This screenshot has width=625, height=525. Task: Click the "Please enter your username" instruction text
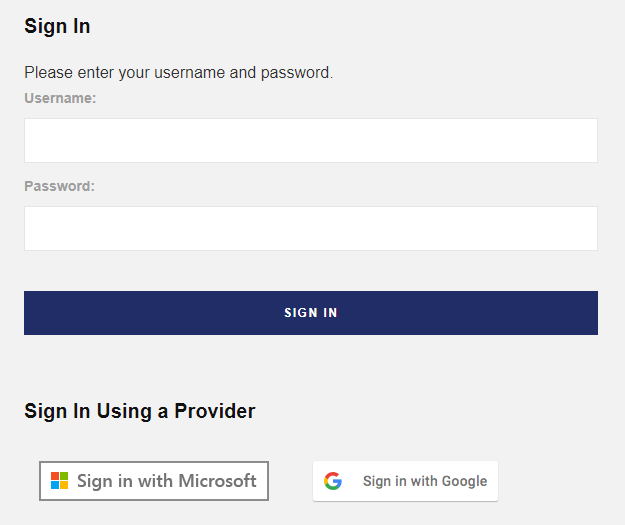[178, 72]
